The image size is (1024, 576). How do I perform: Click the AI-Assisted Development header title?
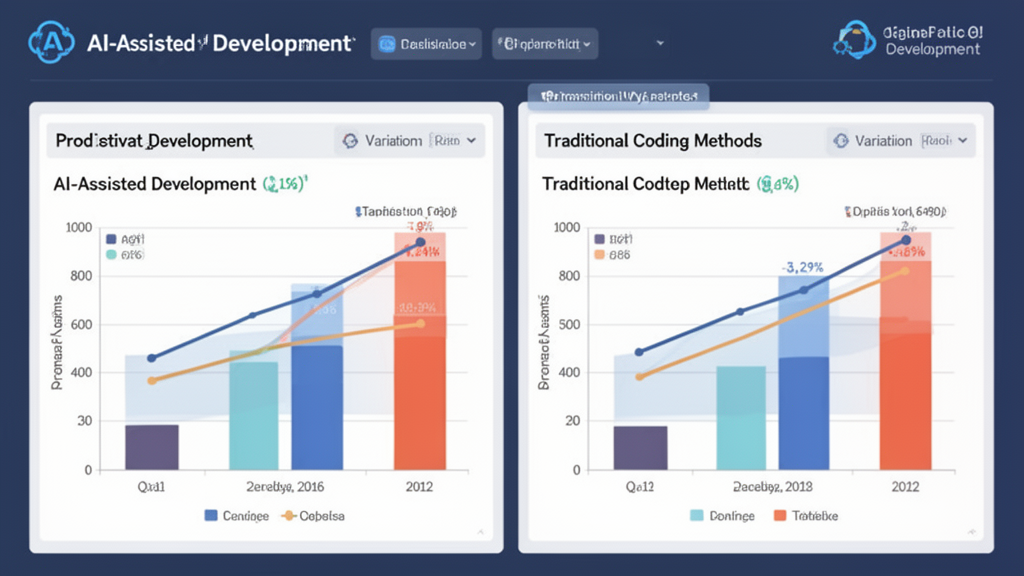(220, 44)
